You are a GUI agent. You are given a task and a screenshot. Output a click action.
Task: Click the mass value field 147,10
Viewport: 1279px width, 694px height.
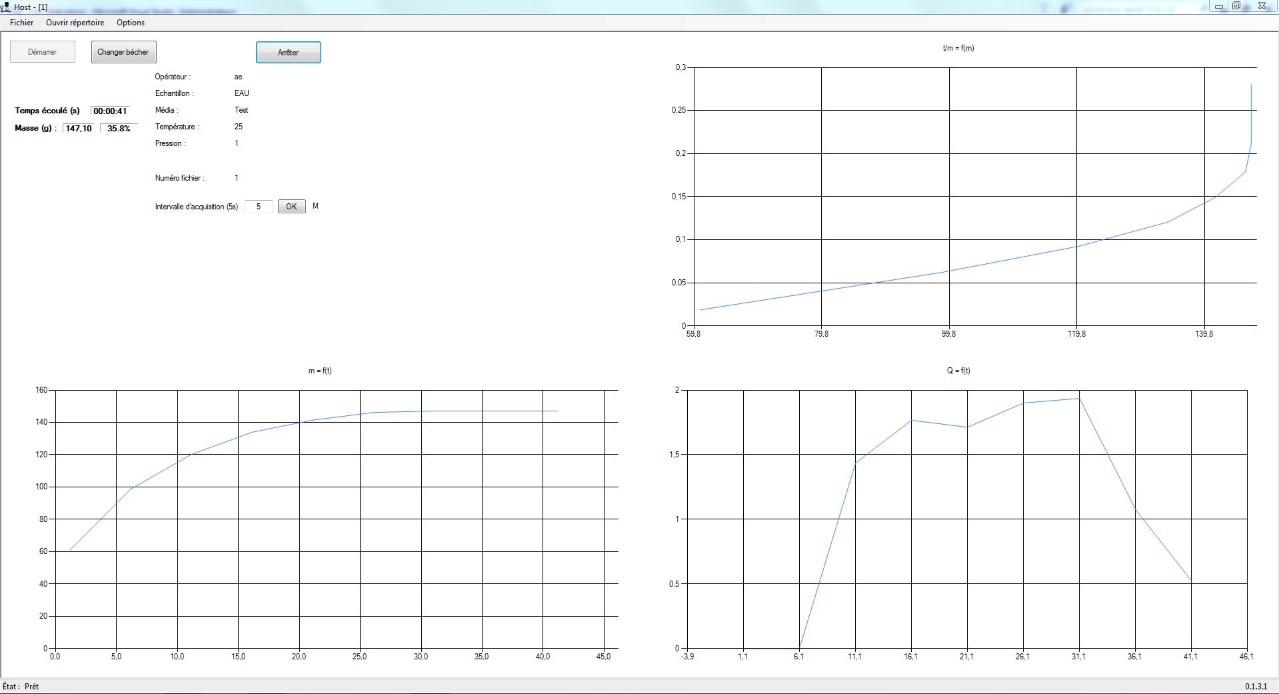pos(78,128)
